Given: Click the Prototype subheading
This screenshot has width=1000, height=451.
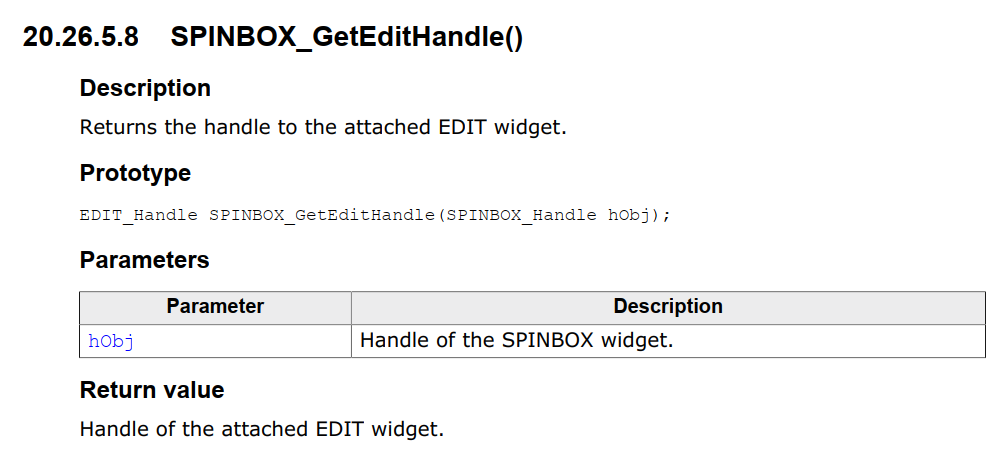Looking at the screenshot, I should click(x=135, y=173).
